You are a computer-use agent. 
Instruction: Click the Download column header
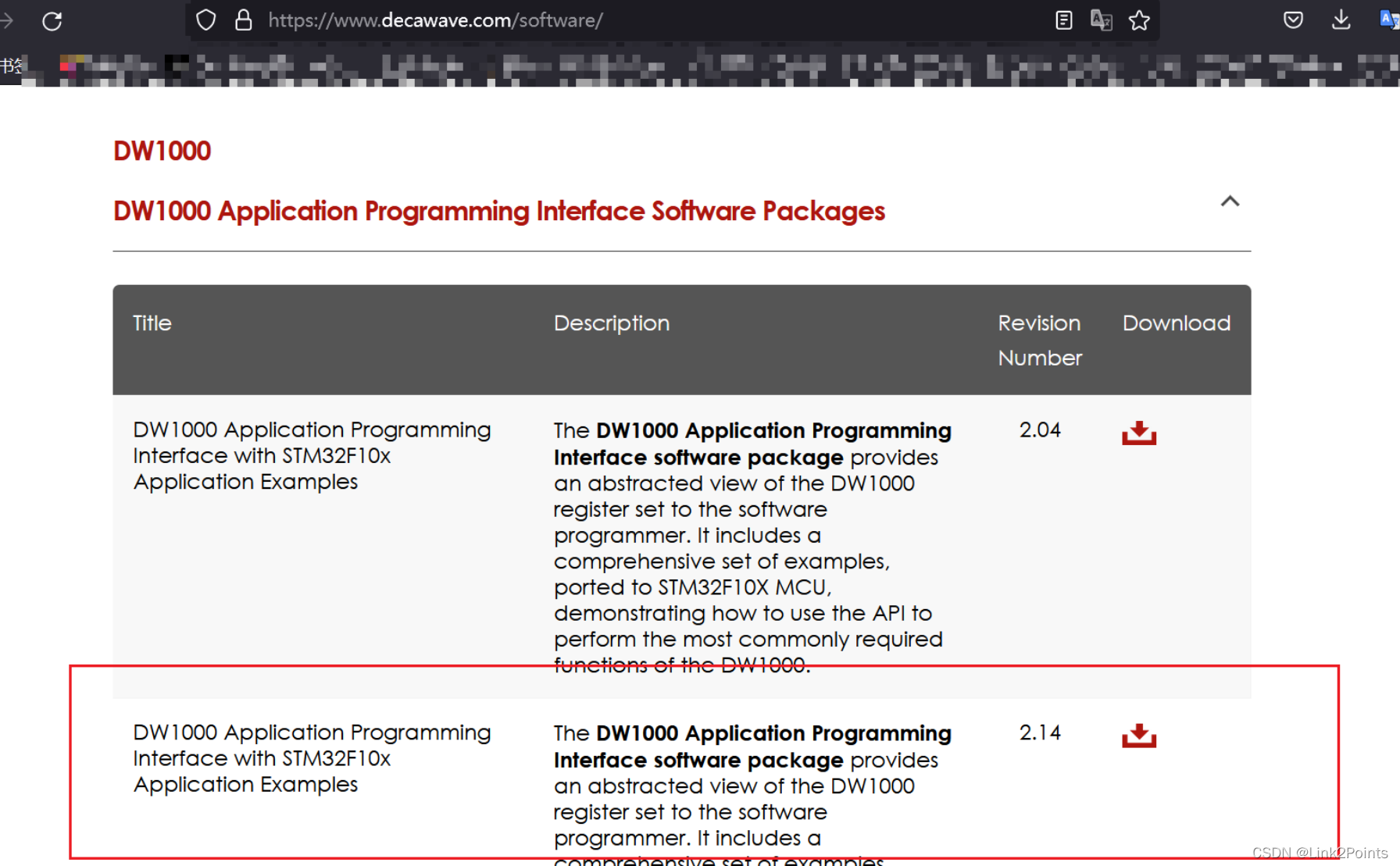point(1177,323)
